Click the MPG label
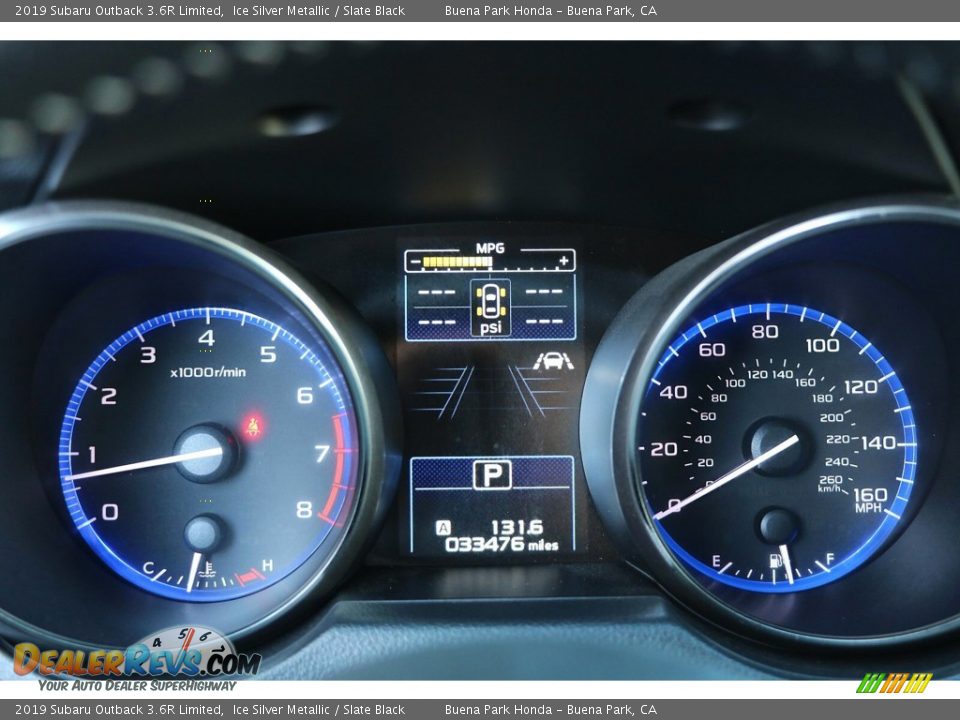The height and width of the screenshot is (720, 960). [x=490, y=248]
